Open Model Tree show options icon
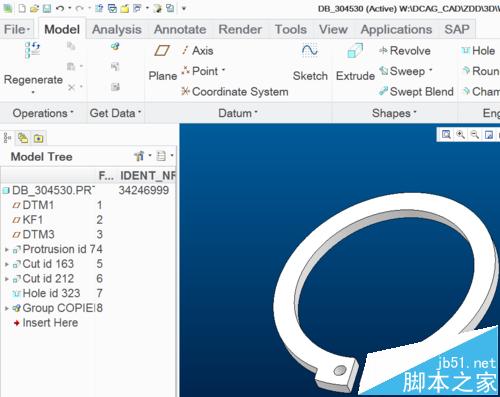 (161, 156)
